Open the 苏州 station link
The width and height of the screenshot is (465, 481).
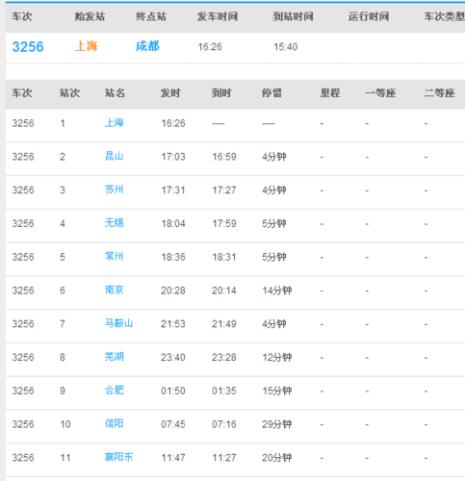[x=114, y=189]
